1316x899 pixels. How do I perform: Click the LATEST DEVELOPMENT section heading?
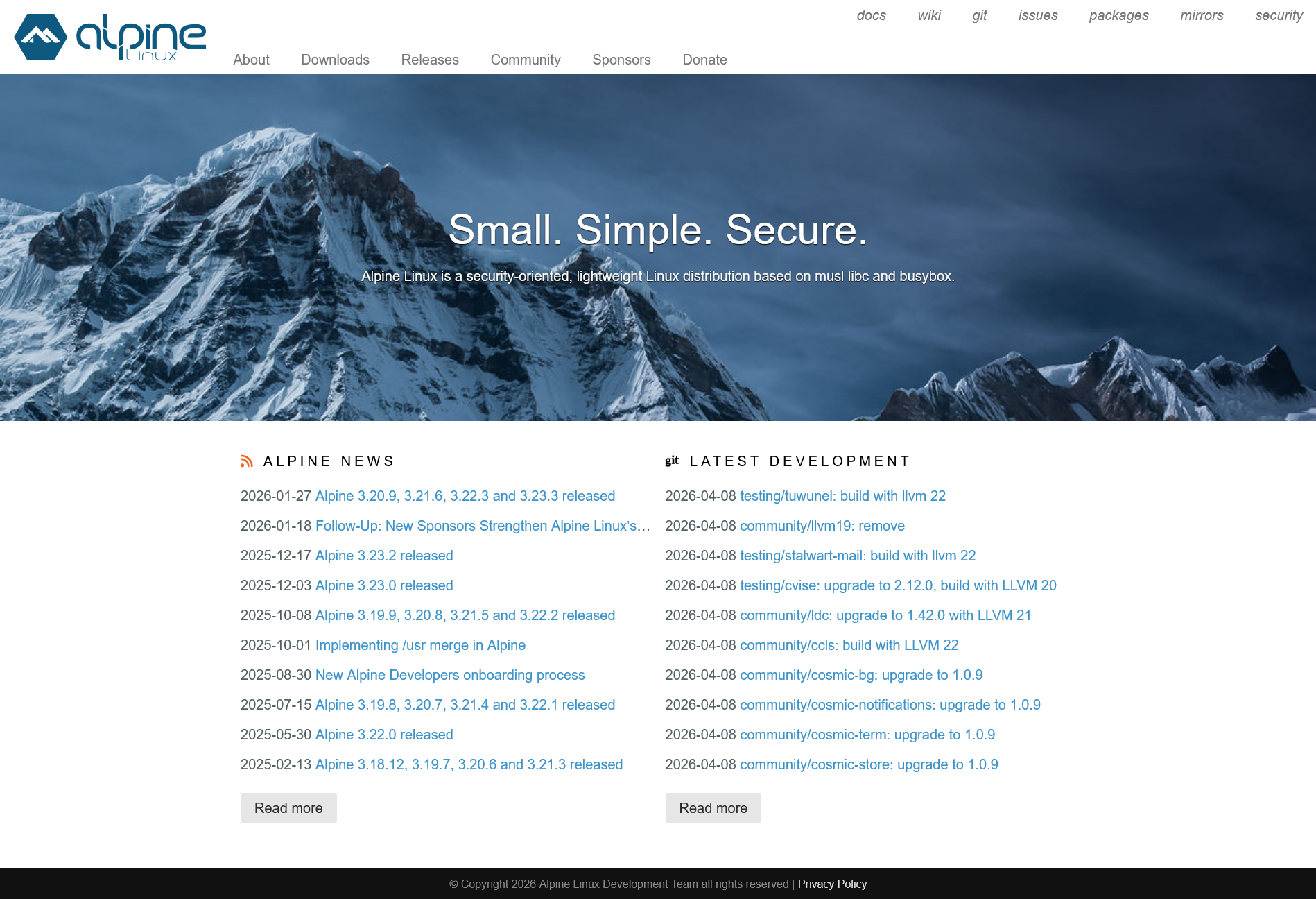[799, 461]
